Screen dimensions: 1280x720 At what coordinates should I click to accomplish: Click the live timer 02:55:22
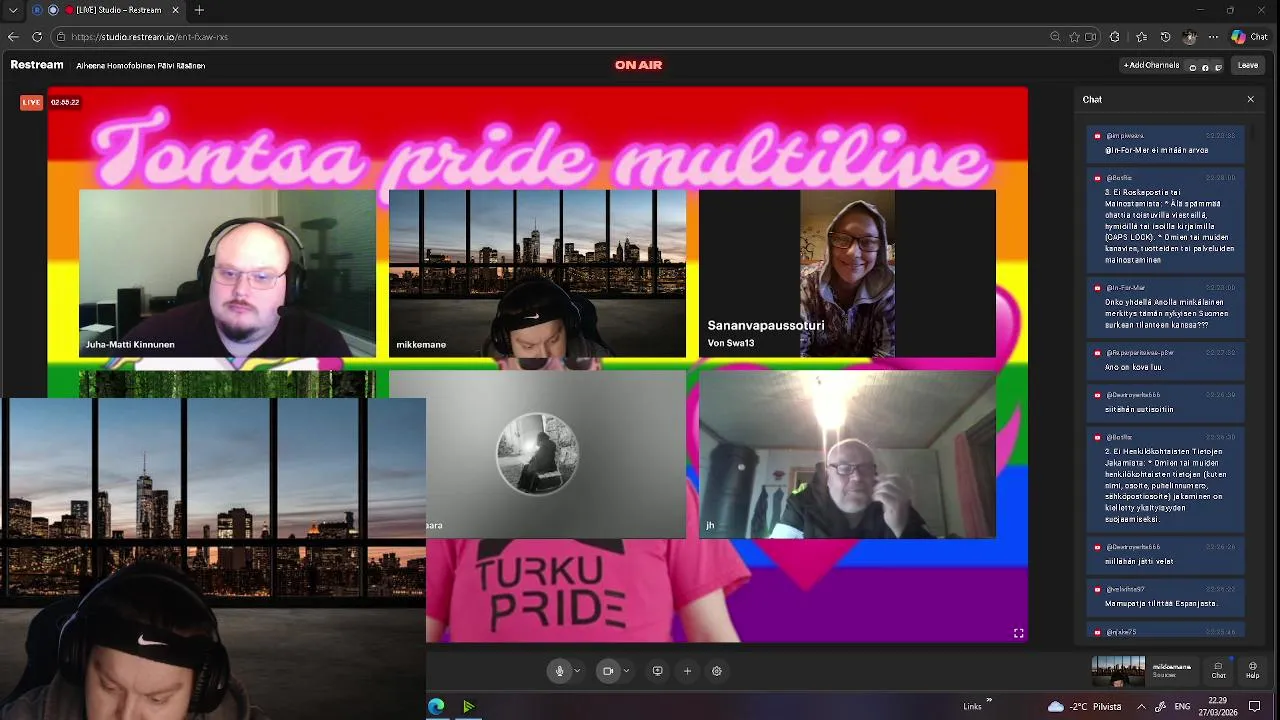[x=65, y=102]
